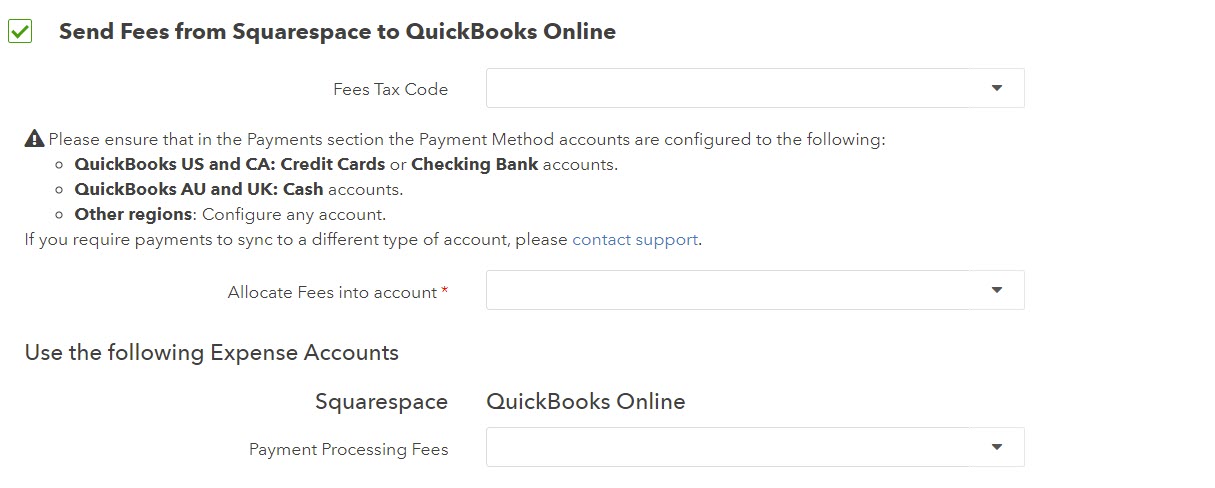Uncheck the Send Fees from Squarespace checkbox
This screenshot has width=1215, height=488.
[x=20, y=32]
